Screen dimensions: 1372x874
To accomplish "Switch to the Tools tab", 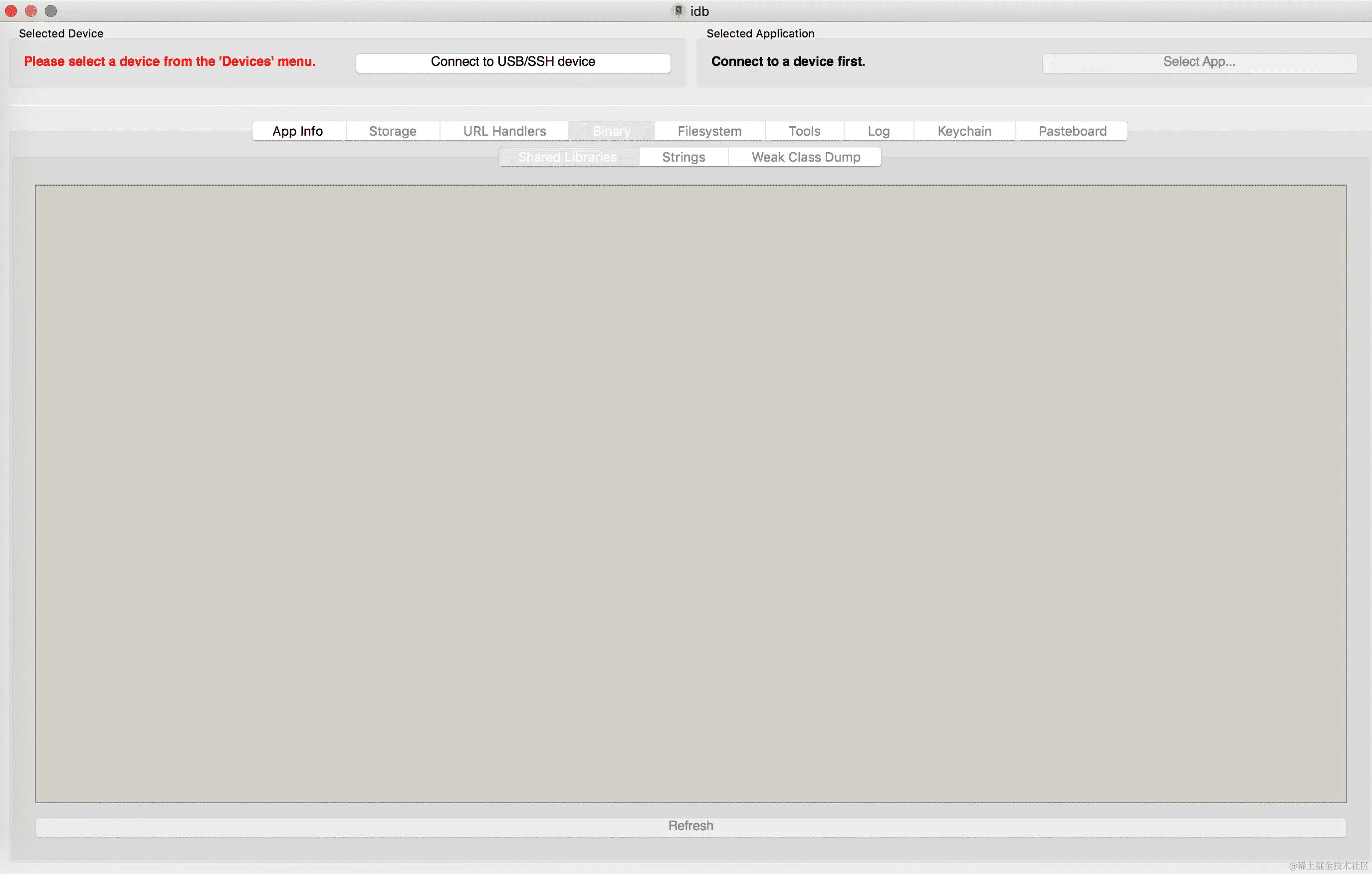I will click(x=804, y=131).
